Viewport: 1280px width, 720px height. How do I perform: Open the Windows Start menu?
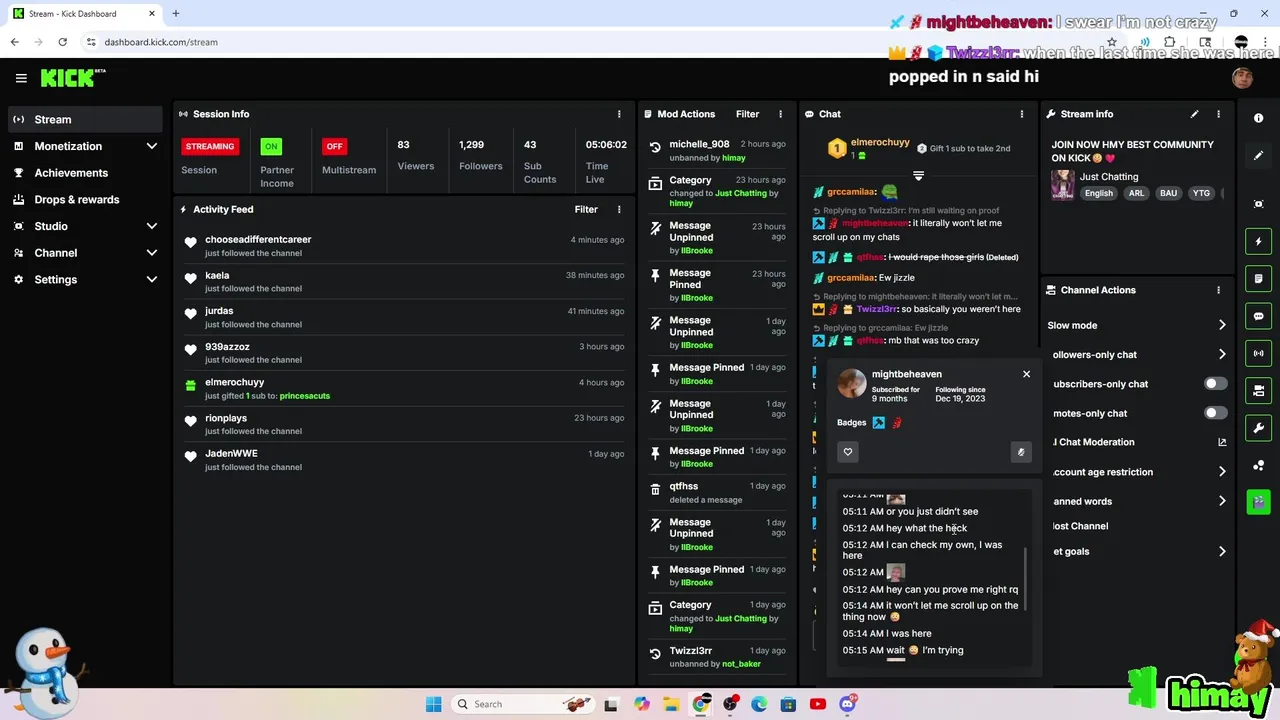pos(433,704)
